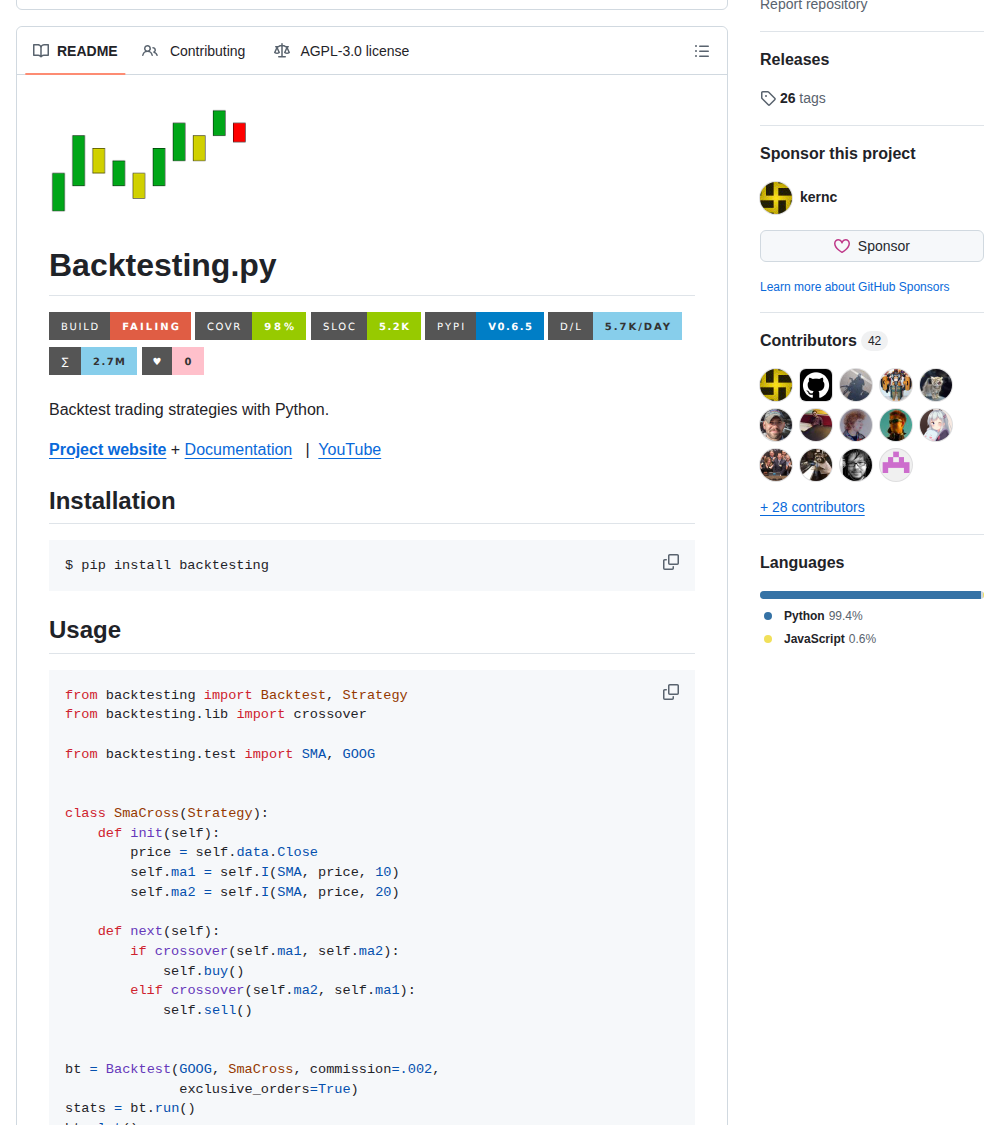Click the Languages usage bar
The width and height of the screenshot is (1008, 1125).
[872, 595]
